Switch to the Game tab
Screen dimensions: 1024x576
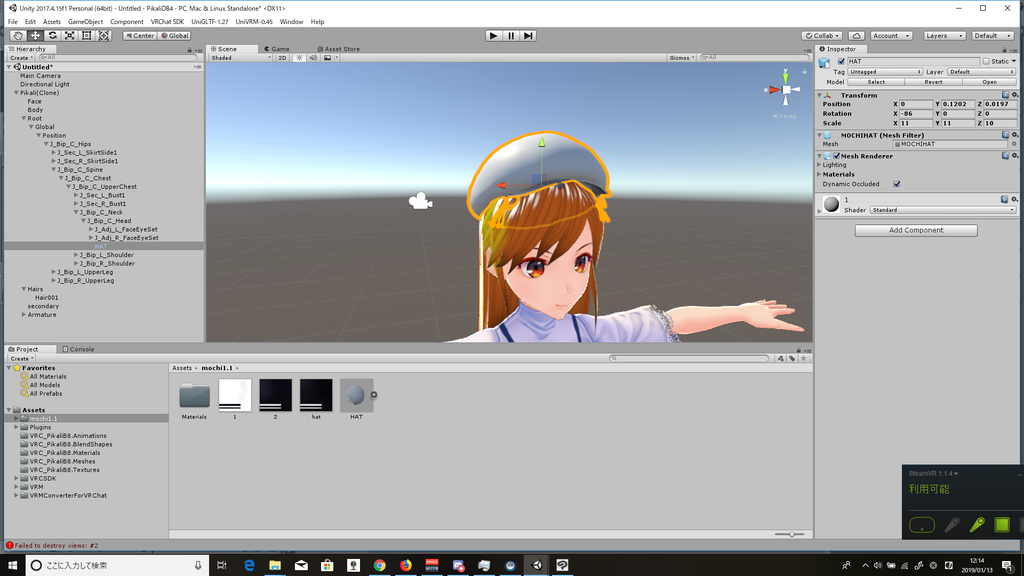click(x=277, y=49)
